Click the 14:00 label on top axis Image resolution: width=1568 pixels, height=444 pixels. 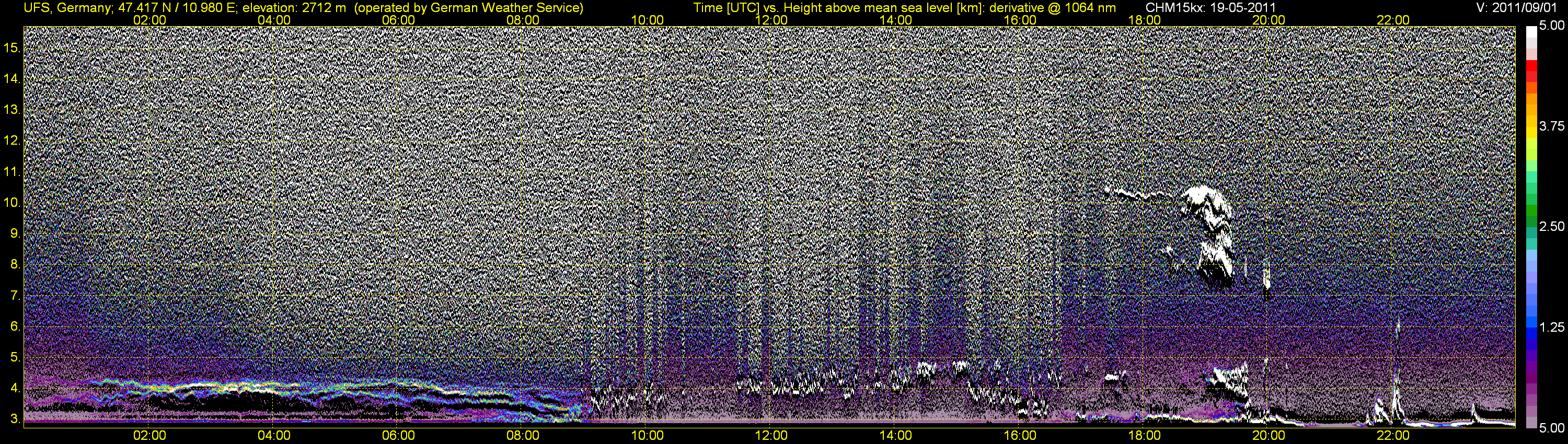[896, 20]
